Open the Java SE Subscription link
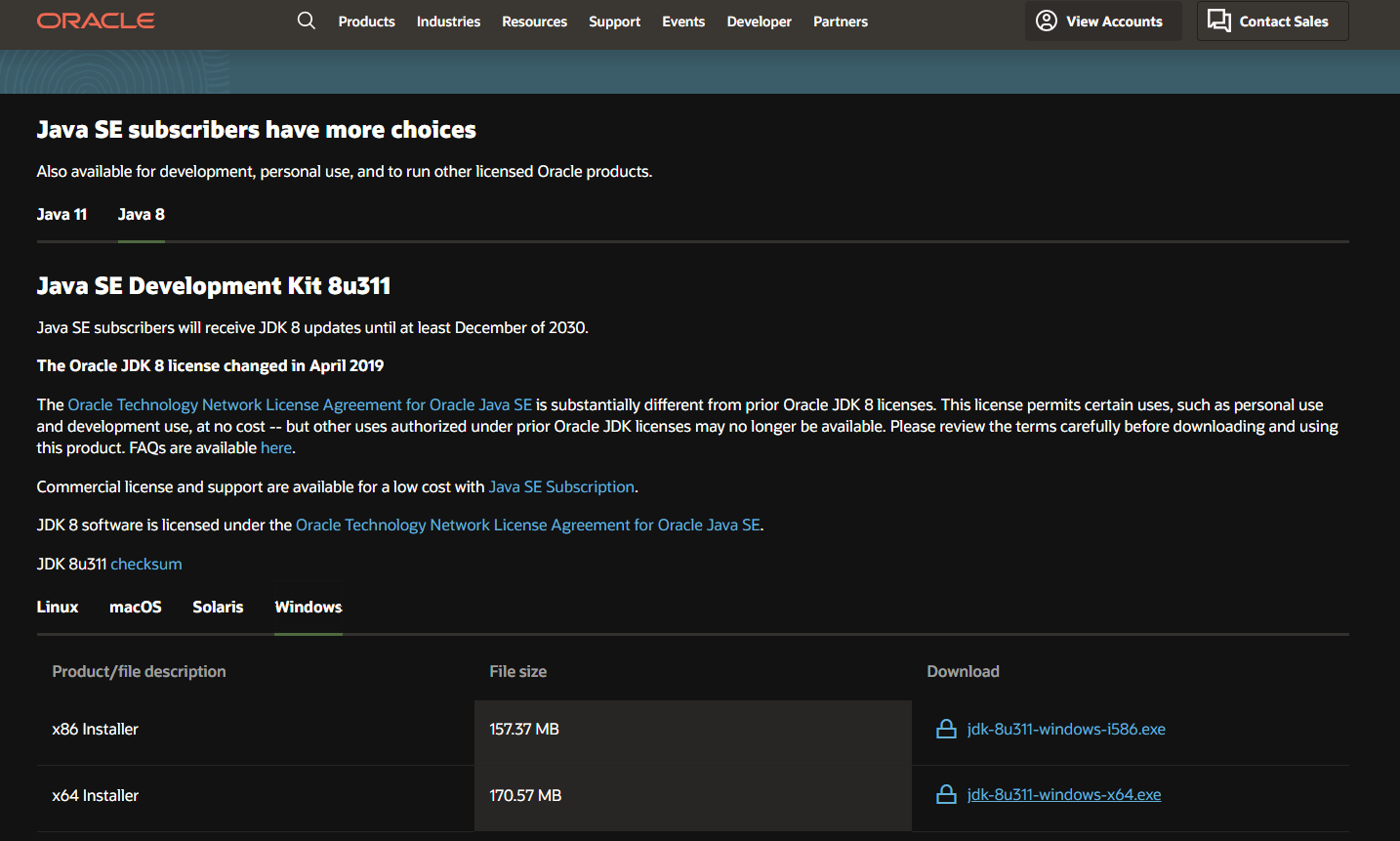1400x841 pixels. [561, 486]
